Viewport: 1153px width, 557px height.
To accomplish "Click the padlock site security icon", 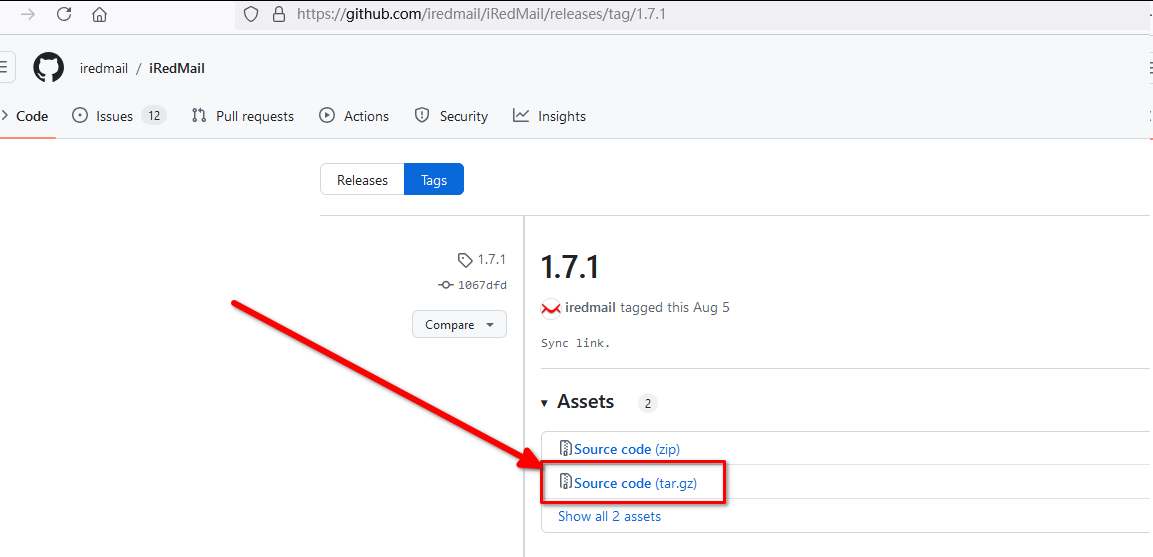I will pyautogui.click(x=278, y=14).
